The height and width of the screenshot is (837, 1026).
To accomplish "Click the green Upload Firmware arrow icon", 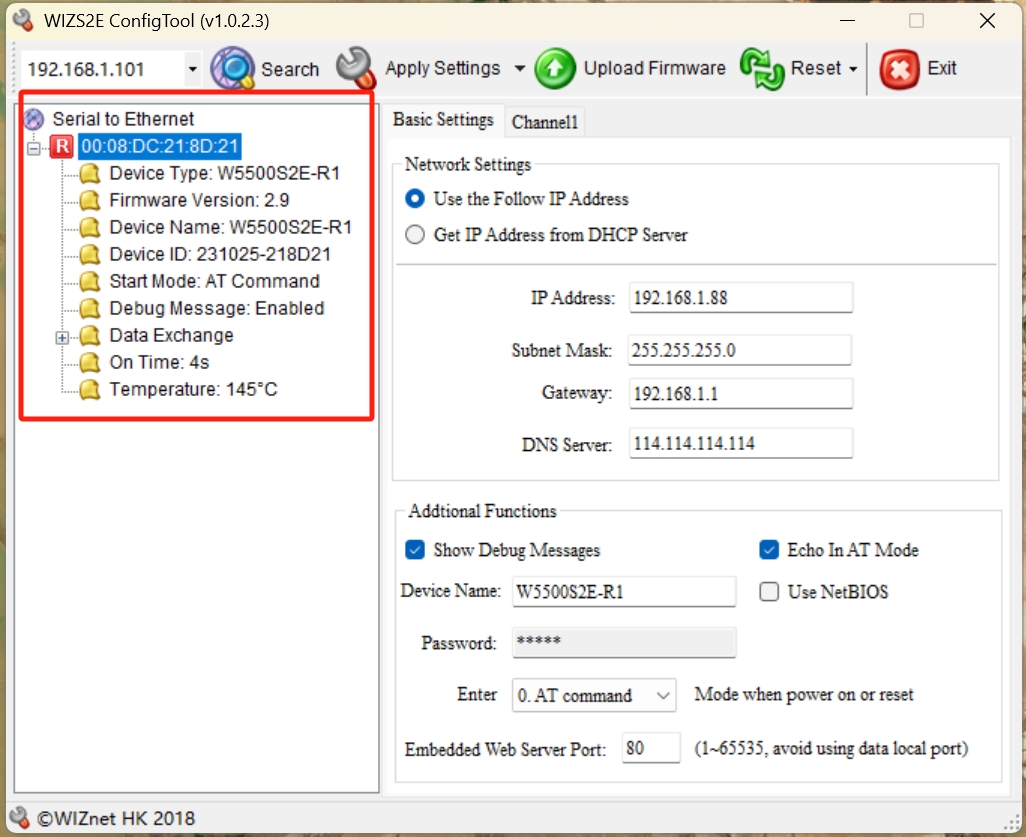I will [x=555, y=69].
